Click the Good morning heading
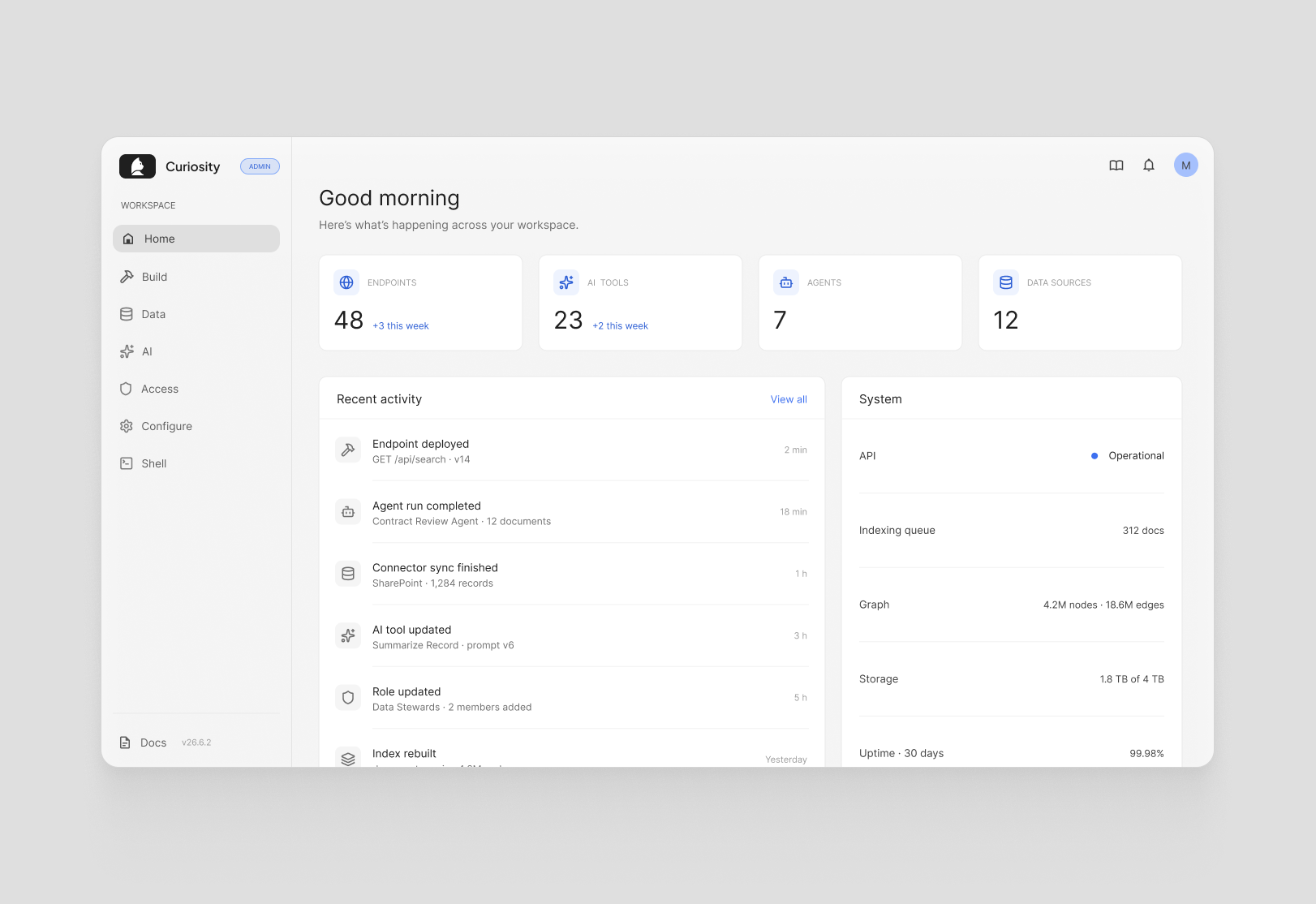 389,198
